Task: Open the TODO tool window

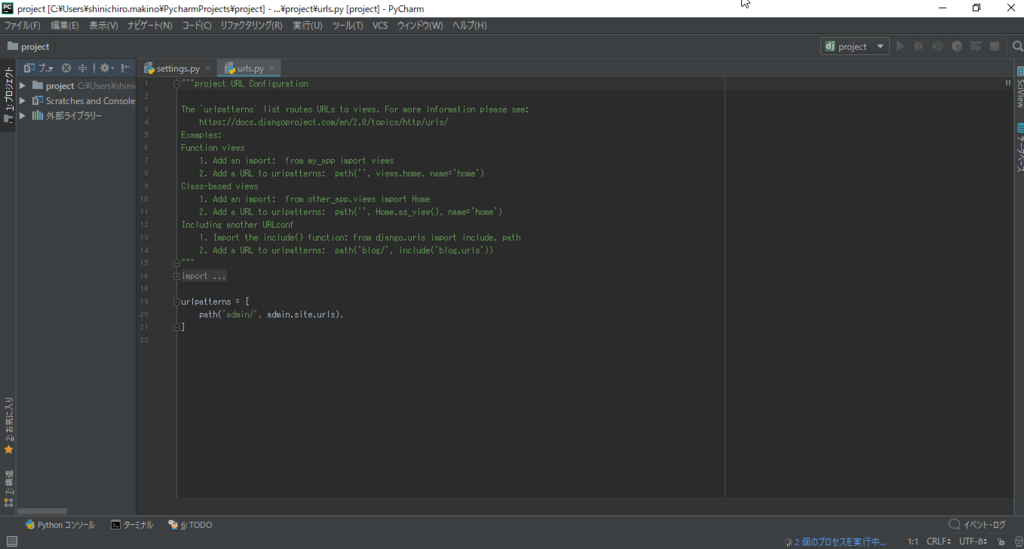Action: (x=191, y=525)
